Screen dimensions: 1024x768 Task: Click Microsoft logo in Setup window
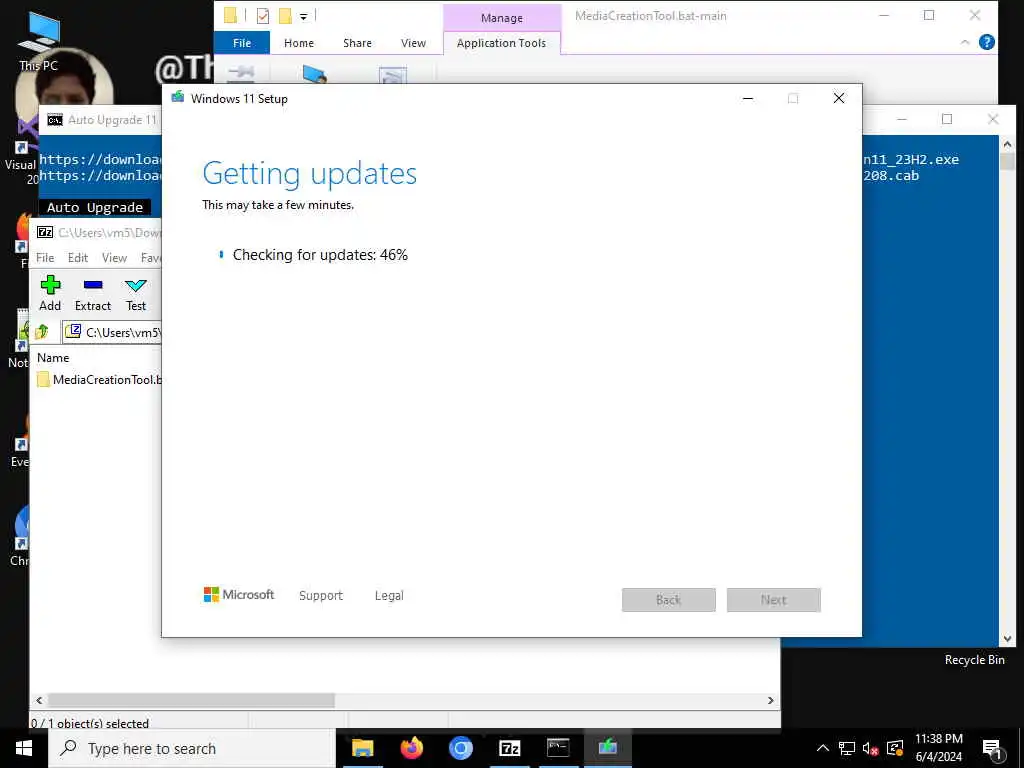(239, 595)
